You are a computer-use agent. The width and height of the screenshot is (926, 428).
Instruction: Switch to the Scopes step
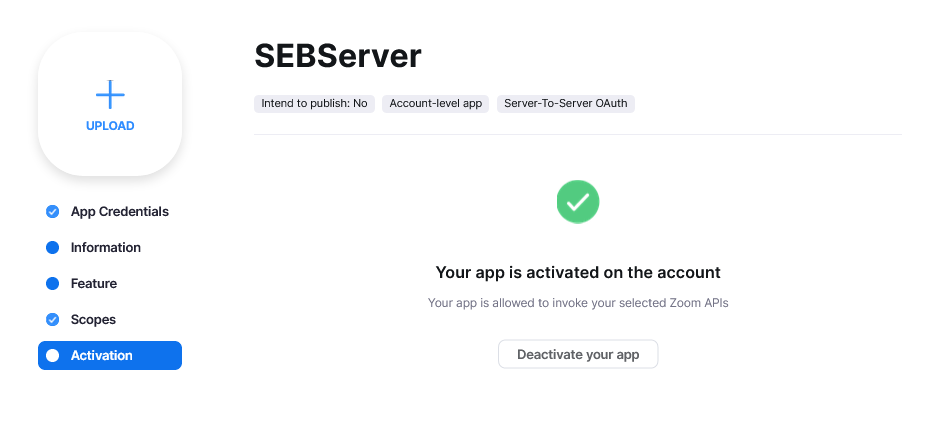(x=93, y=320)
